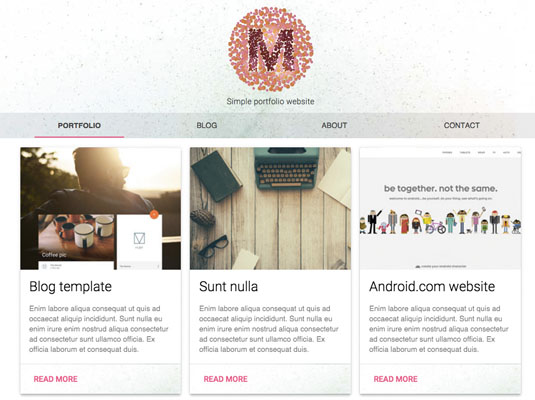Screen dimensions: 535x400
Task: Click the orange badge on blog image
Action: pos(154,214)
